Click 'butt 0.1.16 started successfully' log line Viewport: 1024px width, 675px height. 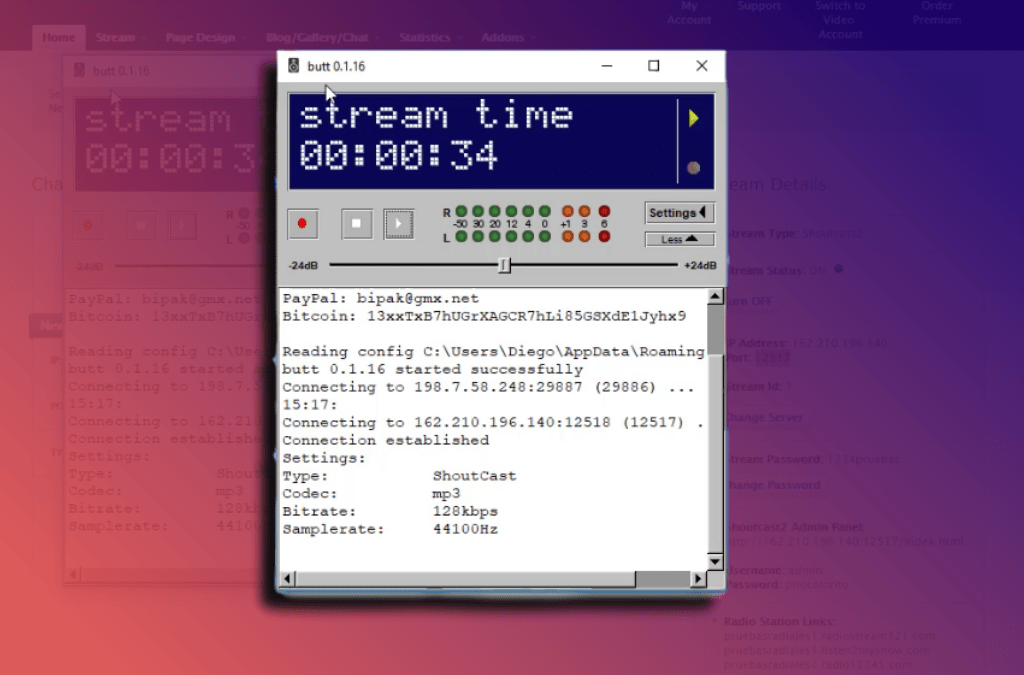coord(432,369)
